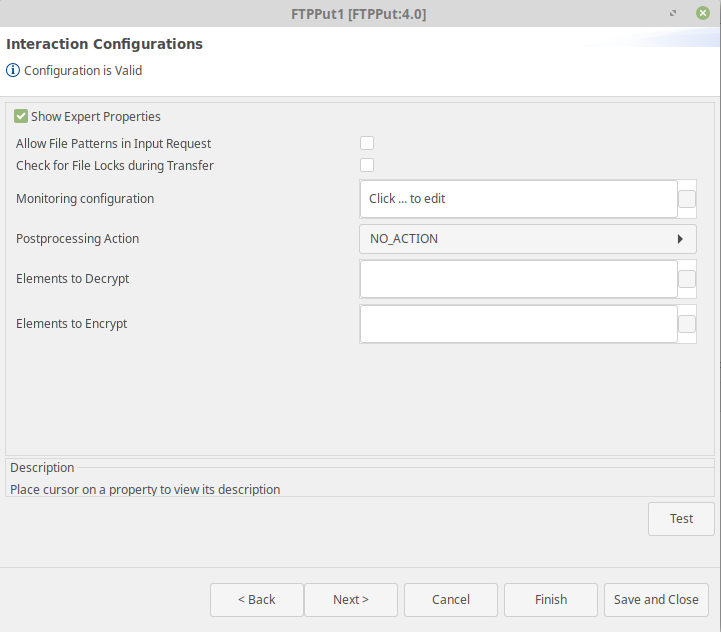
Task: Enable Allow File Patterns in Input Request
Action: pos(367,143)
